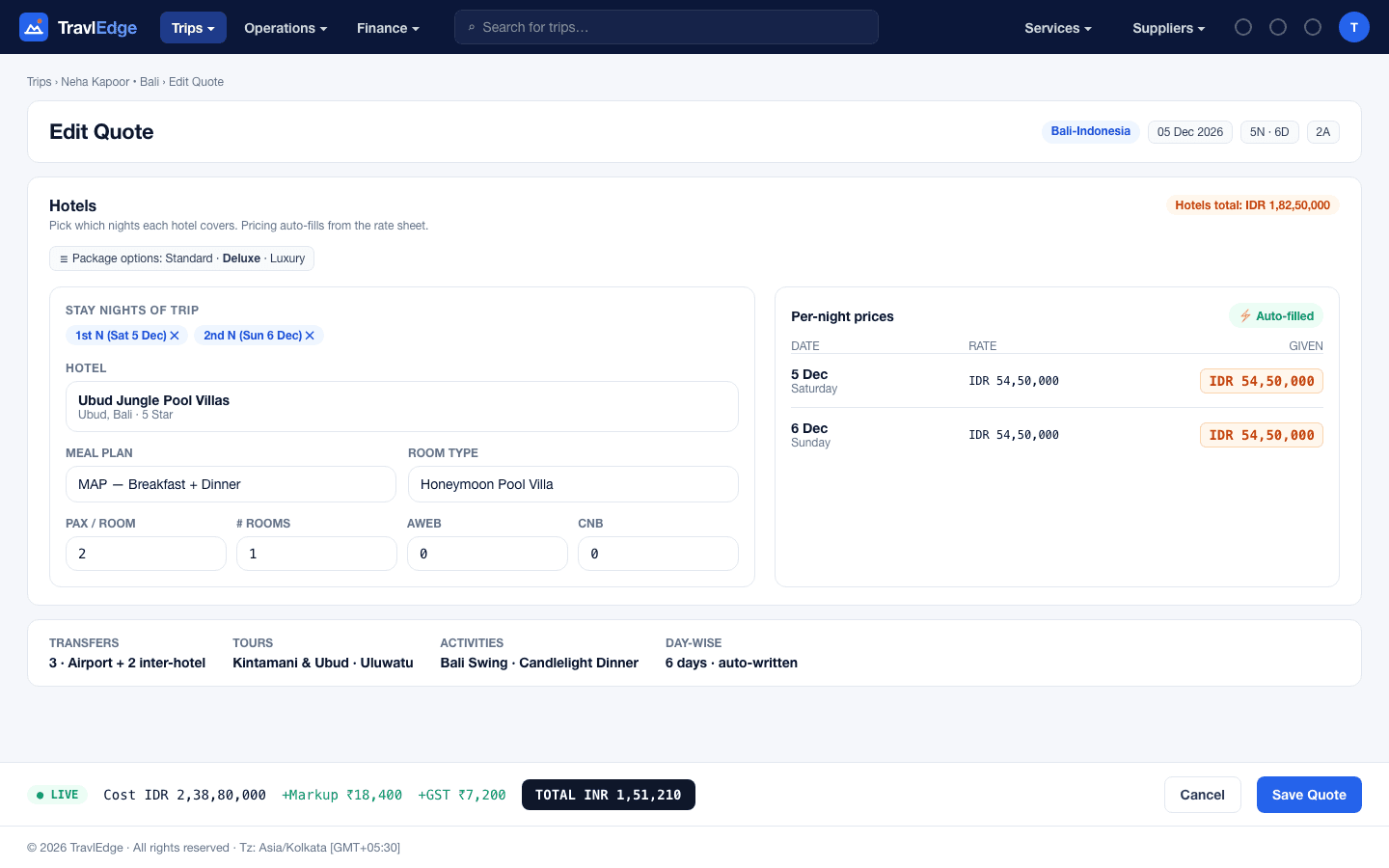Focus the Search for trips field
The image size is (1389, 868).
tap(667, 27)
